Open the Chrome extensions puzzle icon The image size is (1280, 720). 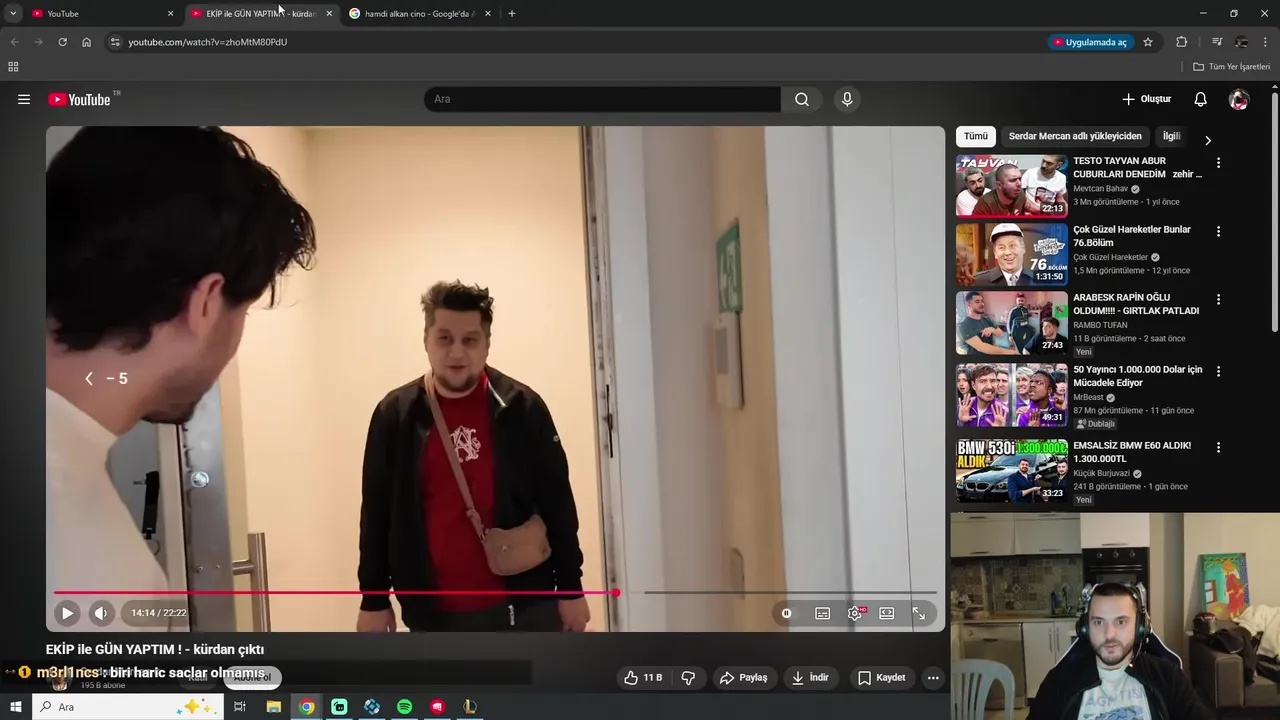click(x=1182, y=42)
